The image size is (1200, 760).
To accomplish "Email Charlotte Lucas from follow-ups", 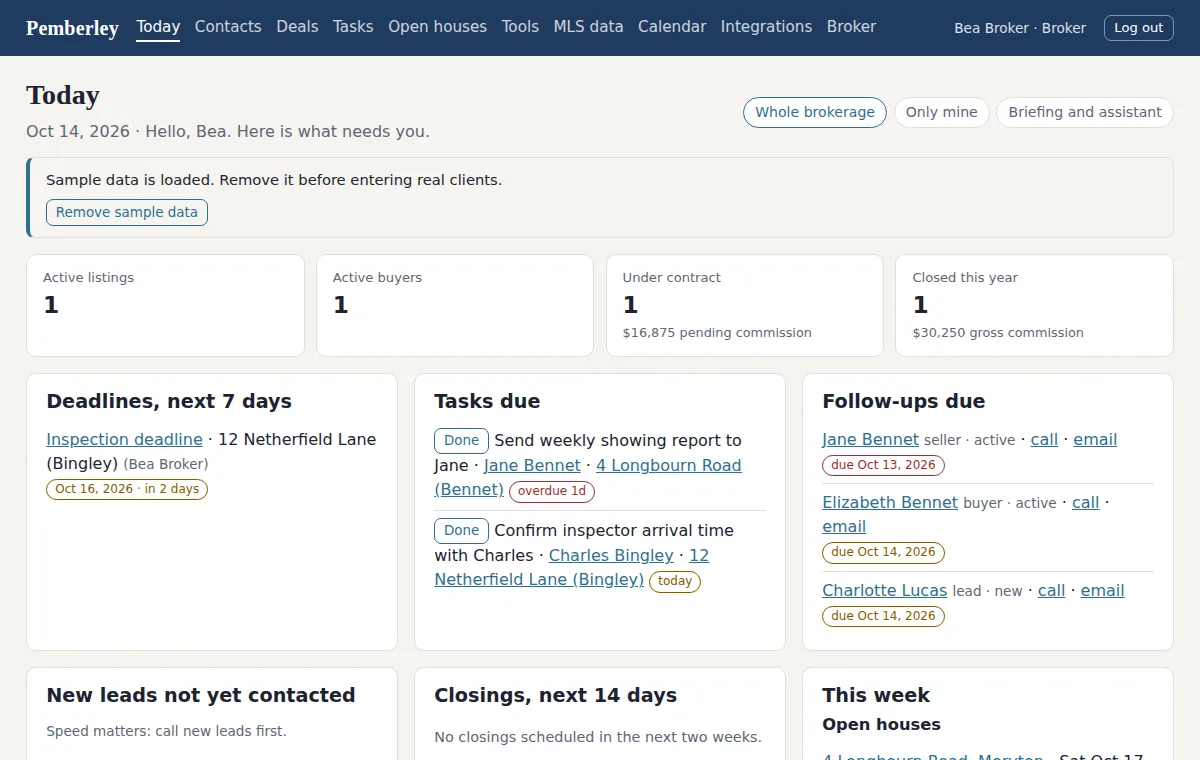I will tap(1102, 590).
